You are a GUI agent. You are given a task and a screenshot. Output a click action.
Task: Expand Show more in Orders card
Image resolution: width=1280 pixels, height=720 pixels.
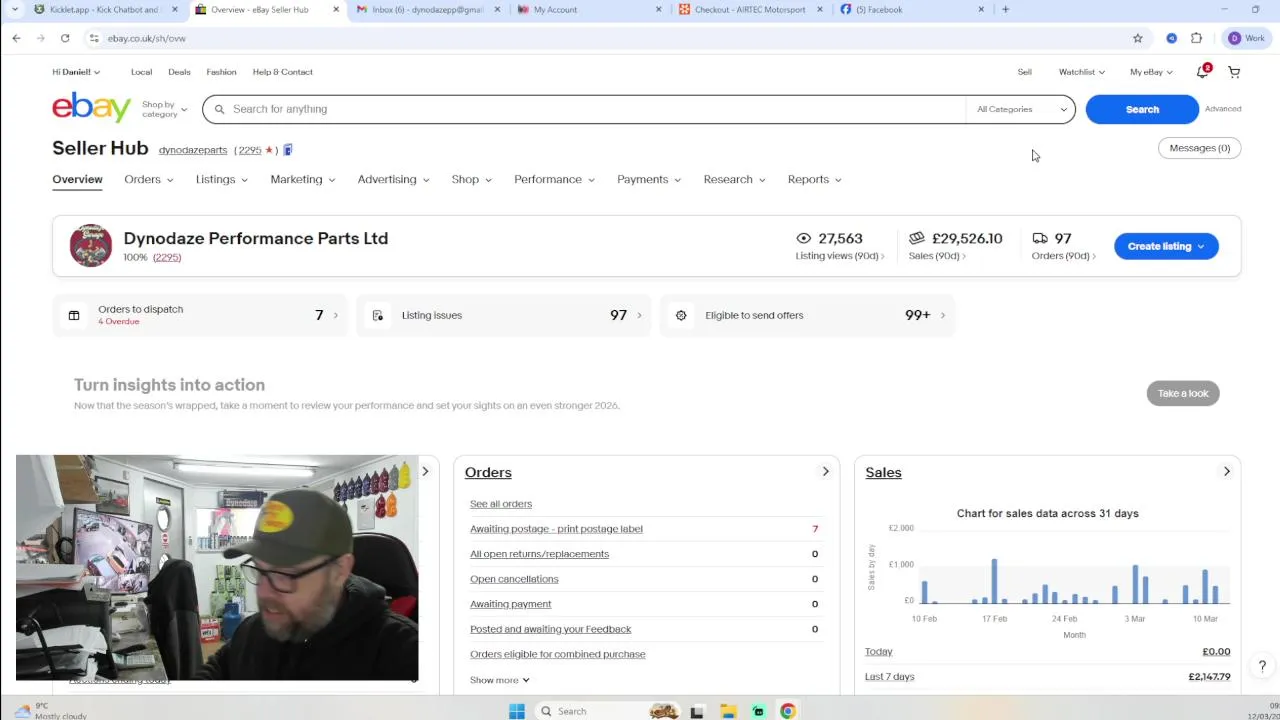500,680
